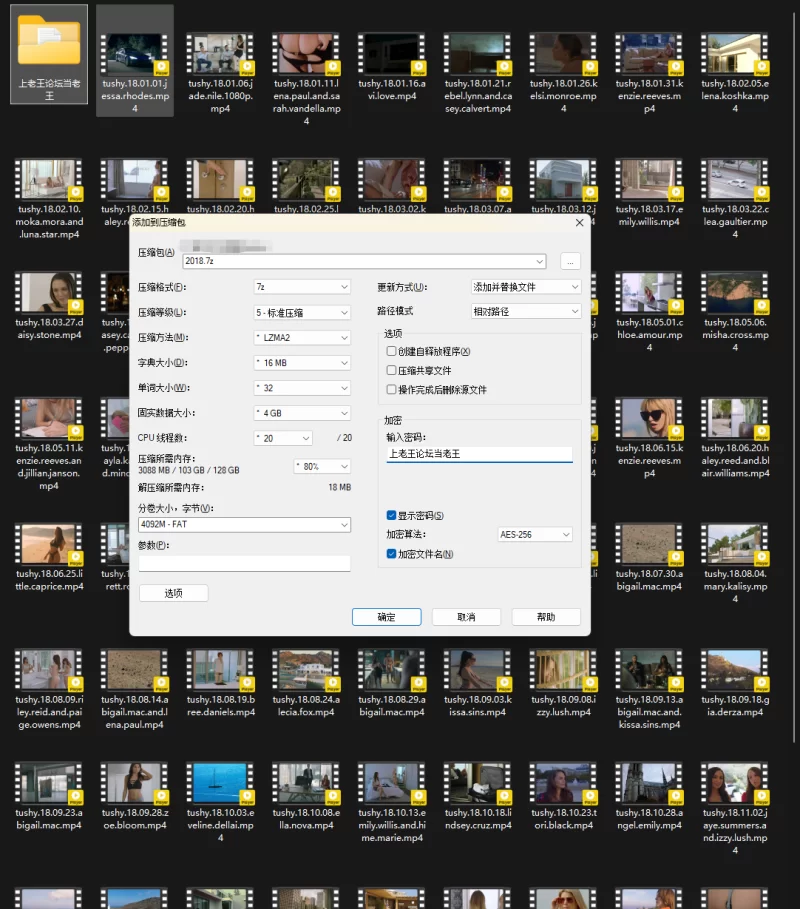The image size is (800, 909).
Task: Select video file tushy.18.08.24.alecia.fox.mp4
Action: pyautogui.click(x=306, y=683)
